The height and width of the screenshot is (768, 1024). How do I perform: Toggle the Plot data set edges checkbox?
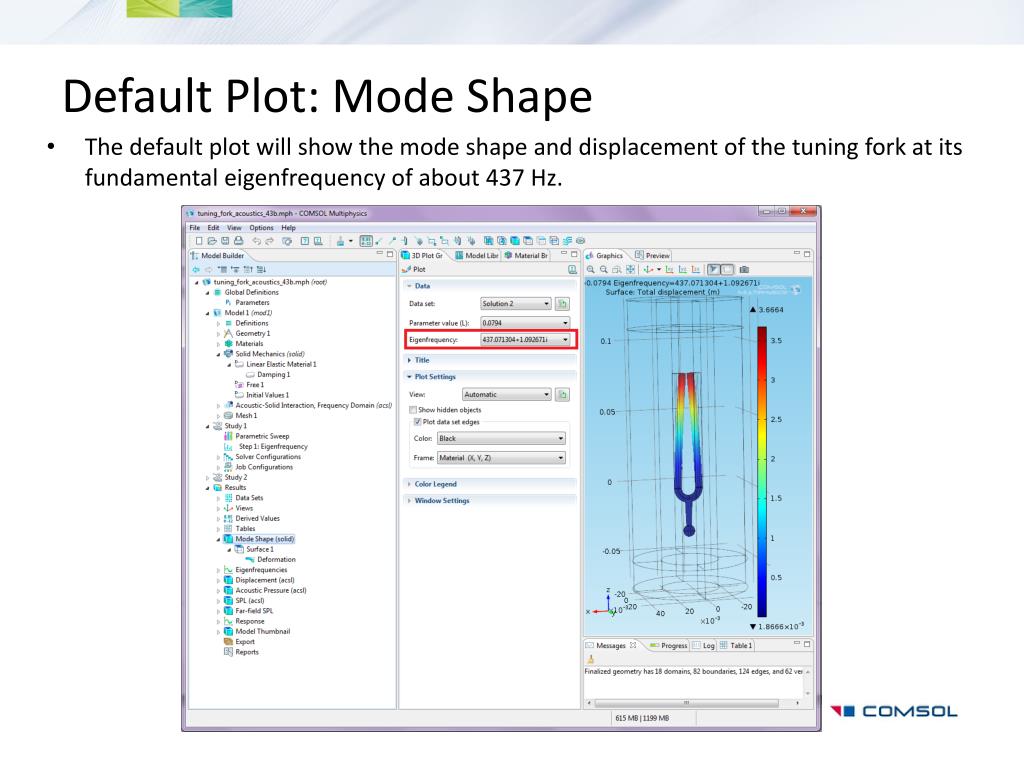(x=417, y=422)
